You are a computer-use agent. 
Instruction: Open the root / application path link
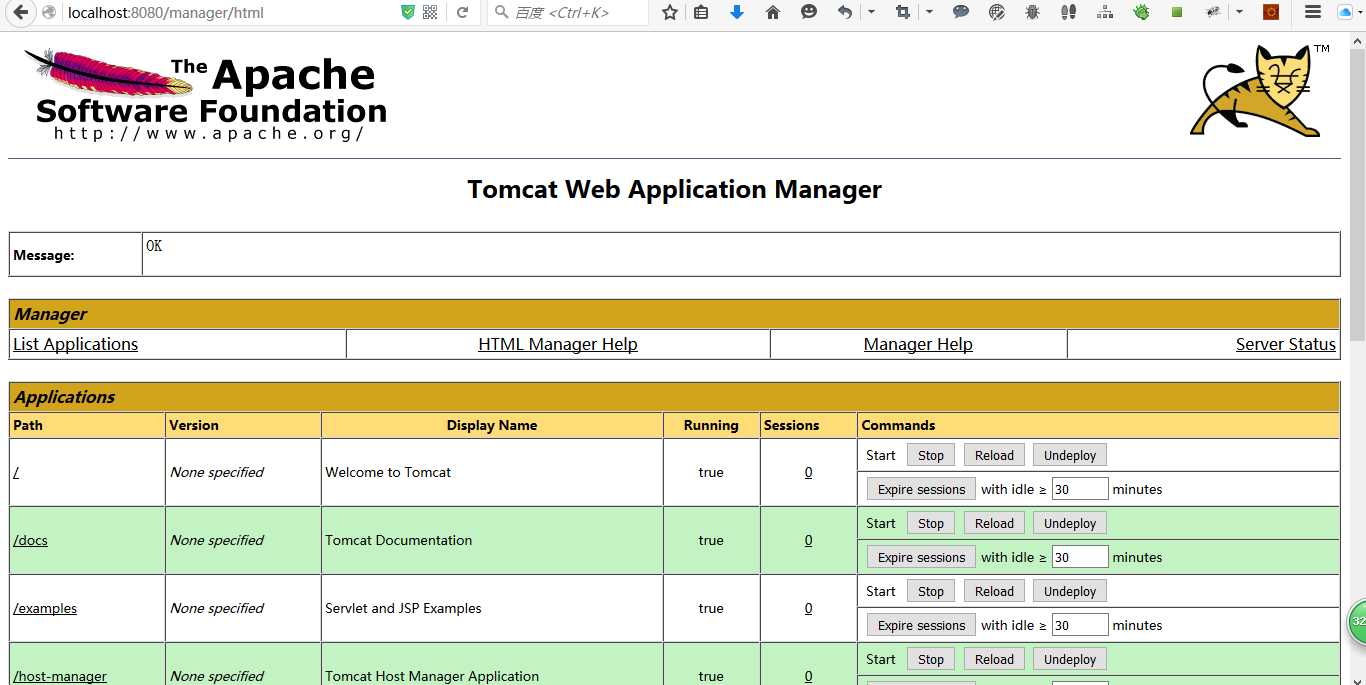click(16, 472)
